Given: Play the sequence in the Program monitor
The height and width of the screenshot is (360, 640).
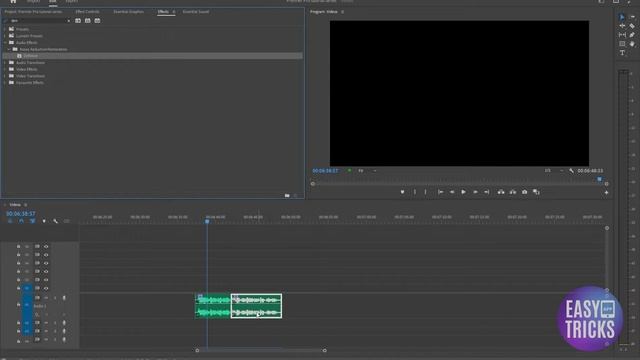Looking at the screenshot, I should tap(463, 192).
